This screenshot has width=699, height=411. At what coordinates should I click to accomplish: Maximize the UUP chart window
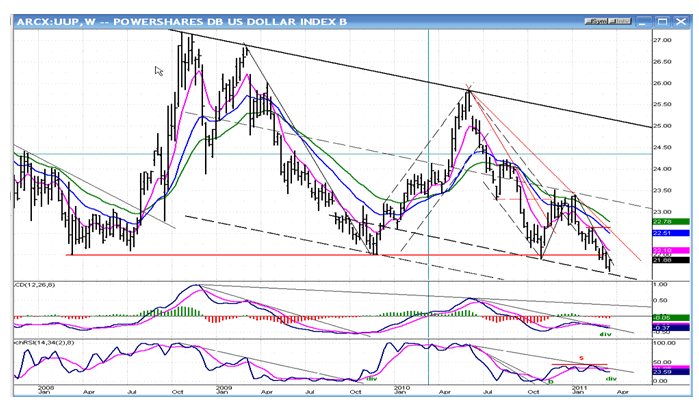(662, 21)
